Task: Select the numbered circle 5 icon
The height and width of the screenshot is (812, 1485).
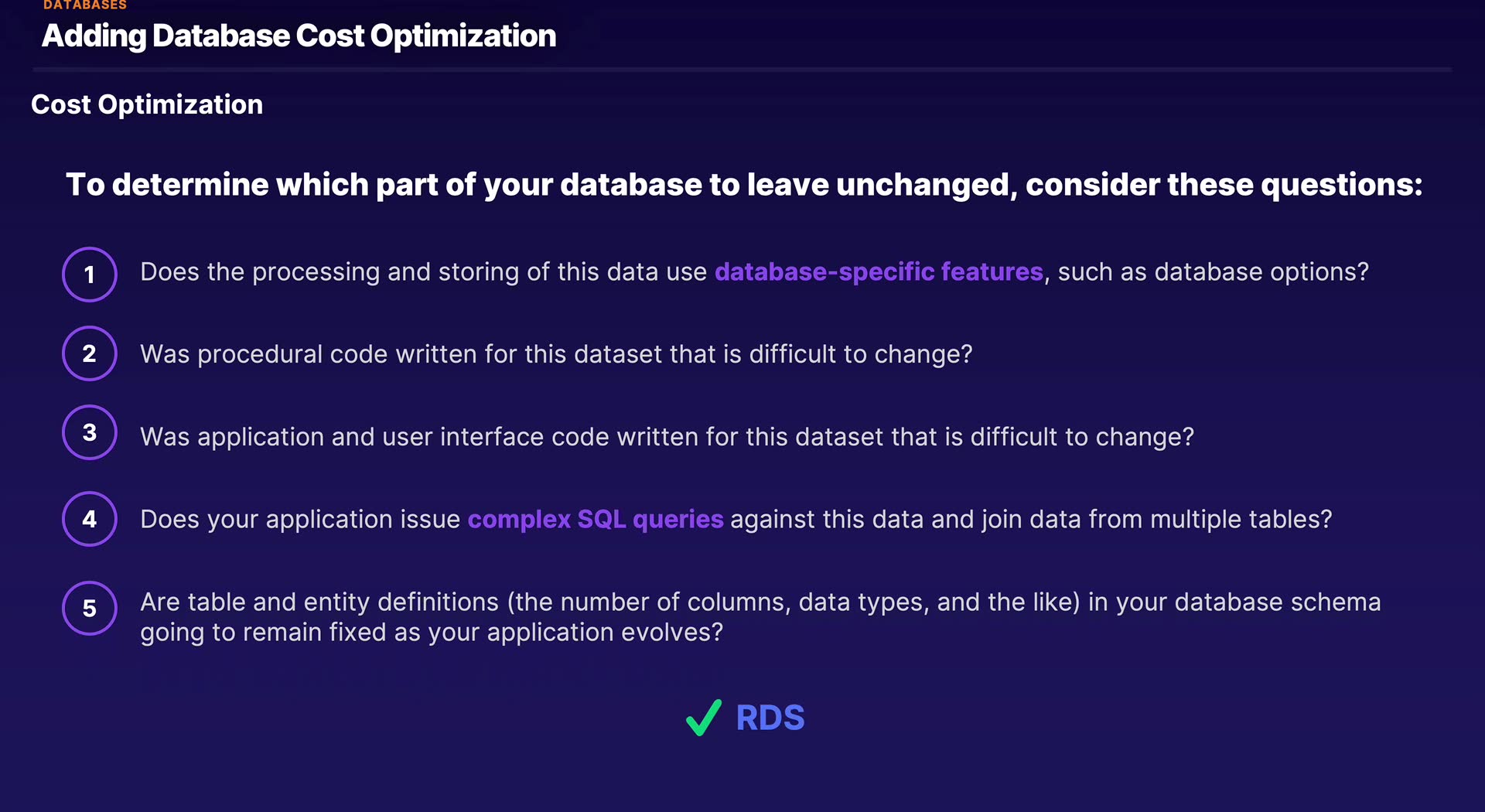Action: point(90,609)
